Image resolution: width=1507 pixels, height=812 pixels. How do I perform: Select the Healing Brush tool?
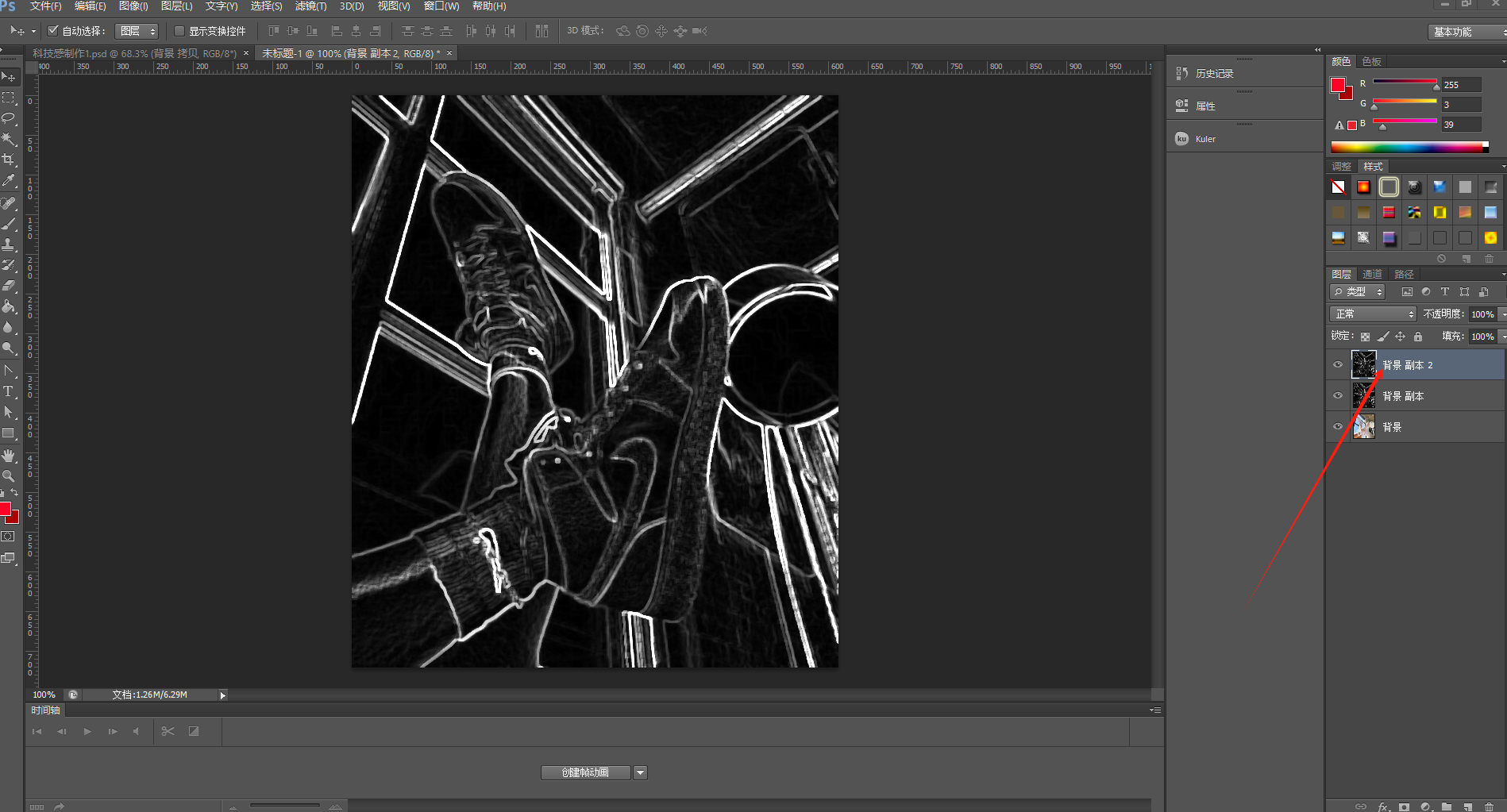point(9,203)
